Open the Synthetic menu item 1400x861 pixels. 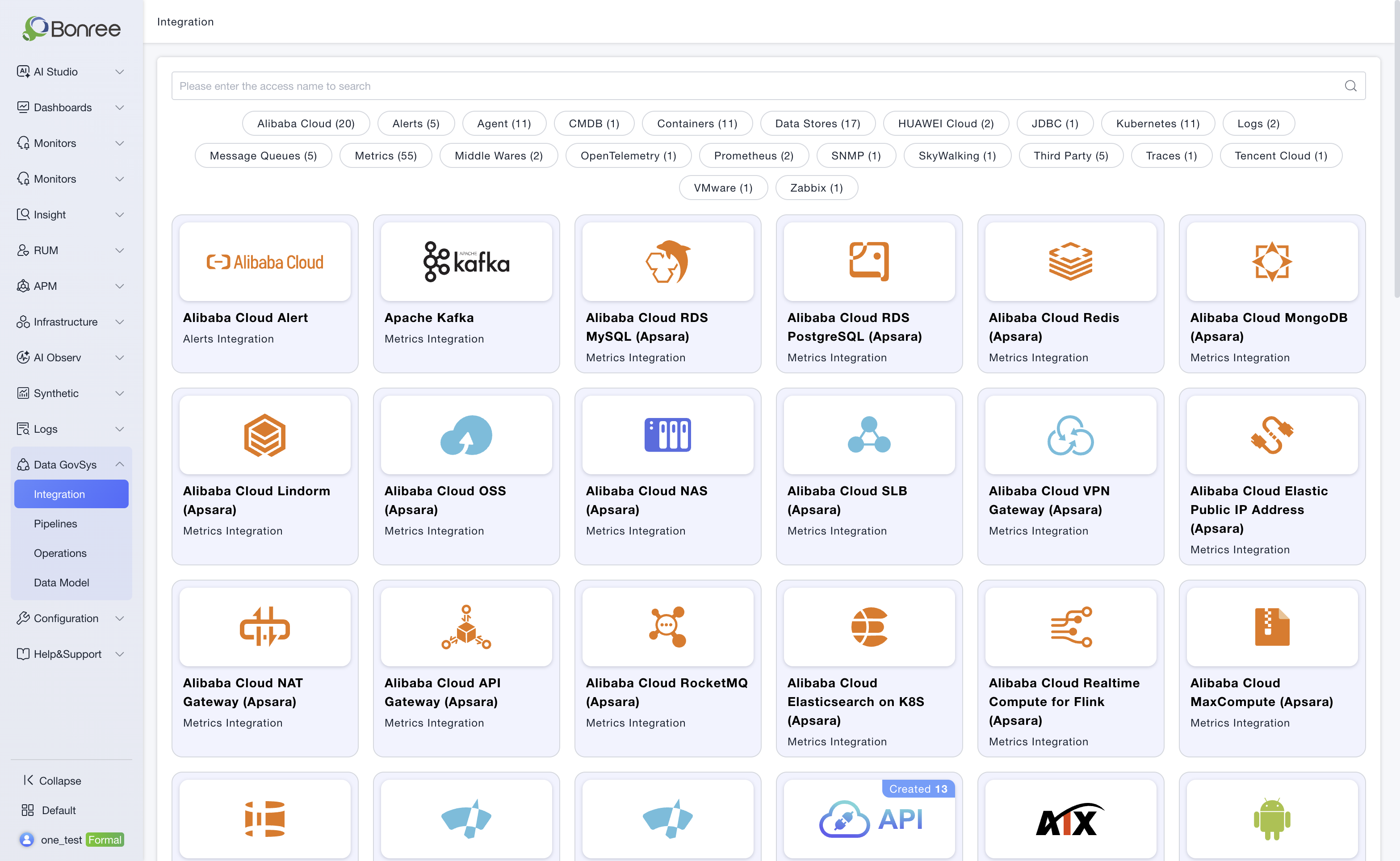[x=71, y=393]
